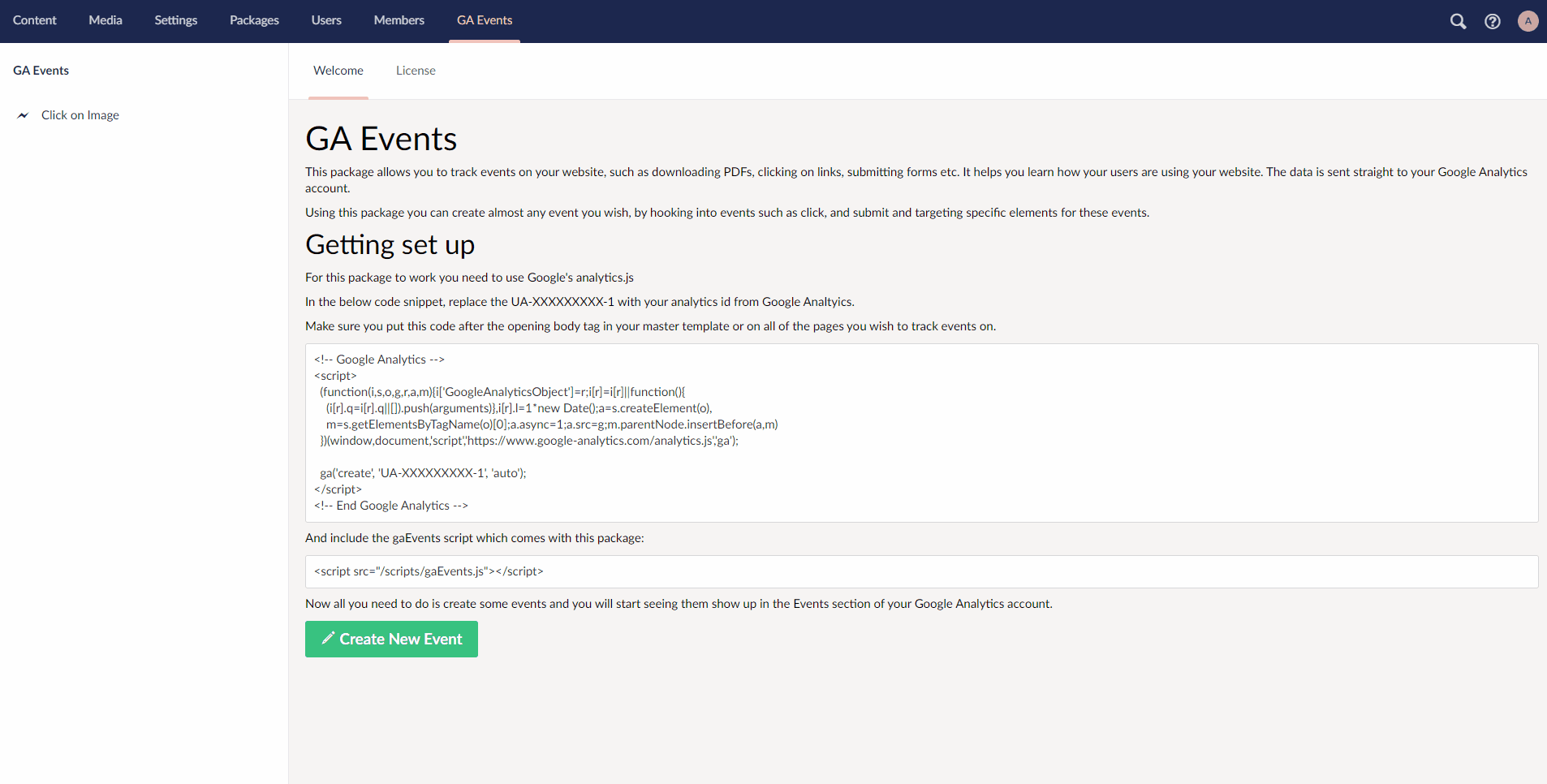This screenshot has width=1547, height=784.
Task: Click the '<!-- Google Analytics -->' comment line
Action: [379, 360]
